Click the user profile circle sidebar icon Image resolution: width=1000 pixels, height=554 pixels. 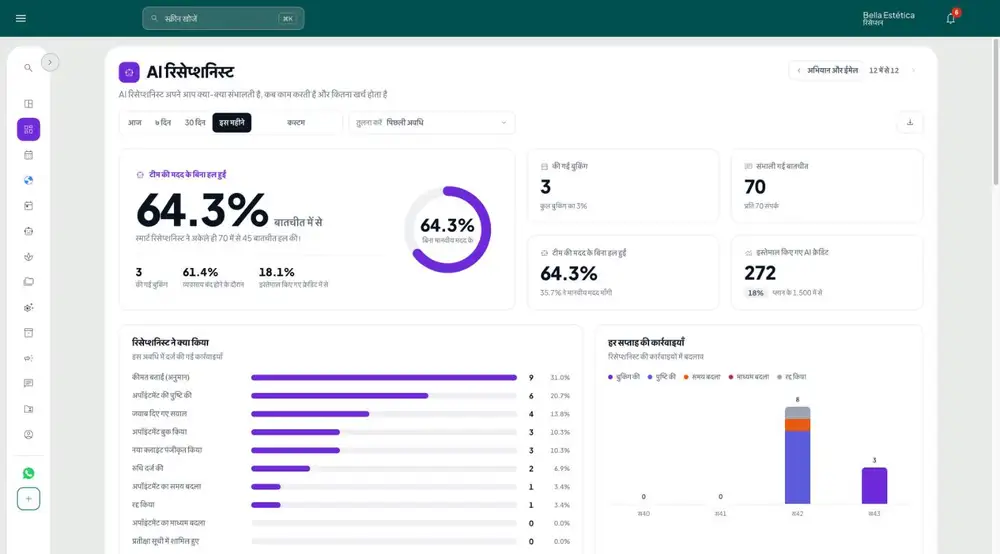pos(28,435)
